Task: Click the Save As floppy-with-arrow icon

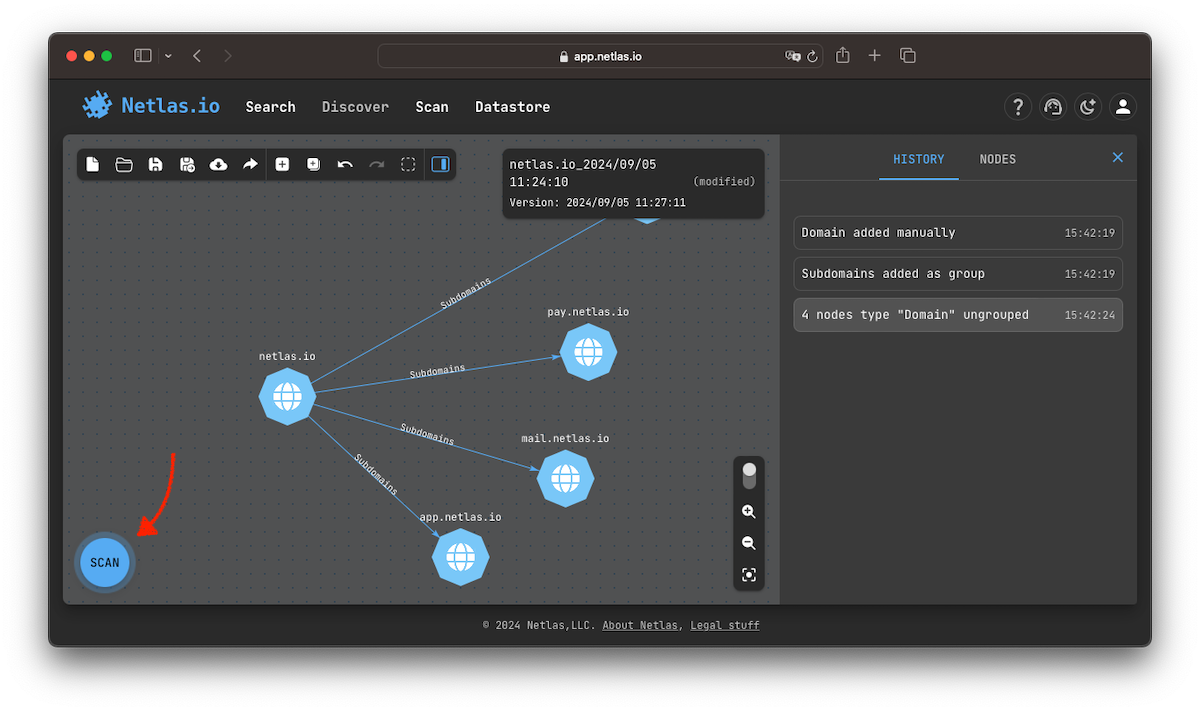Action: 187,164
